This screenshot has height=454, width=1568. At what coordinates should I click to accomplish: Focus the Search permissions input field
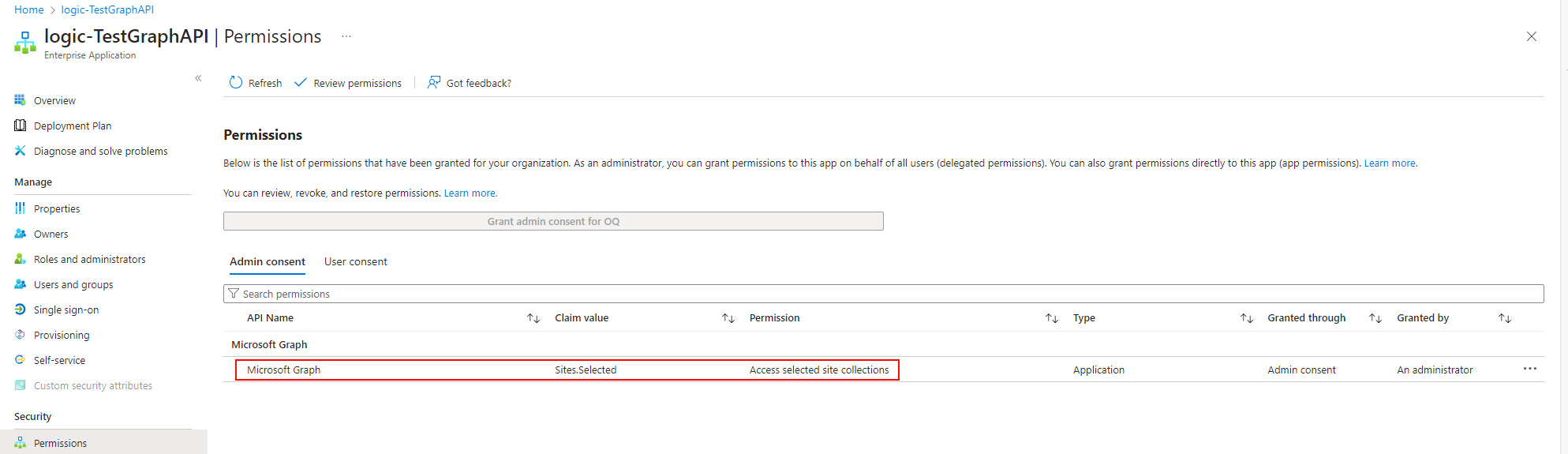883,294
